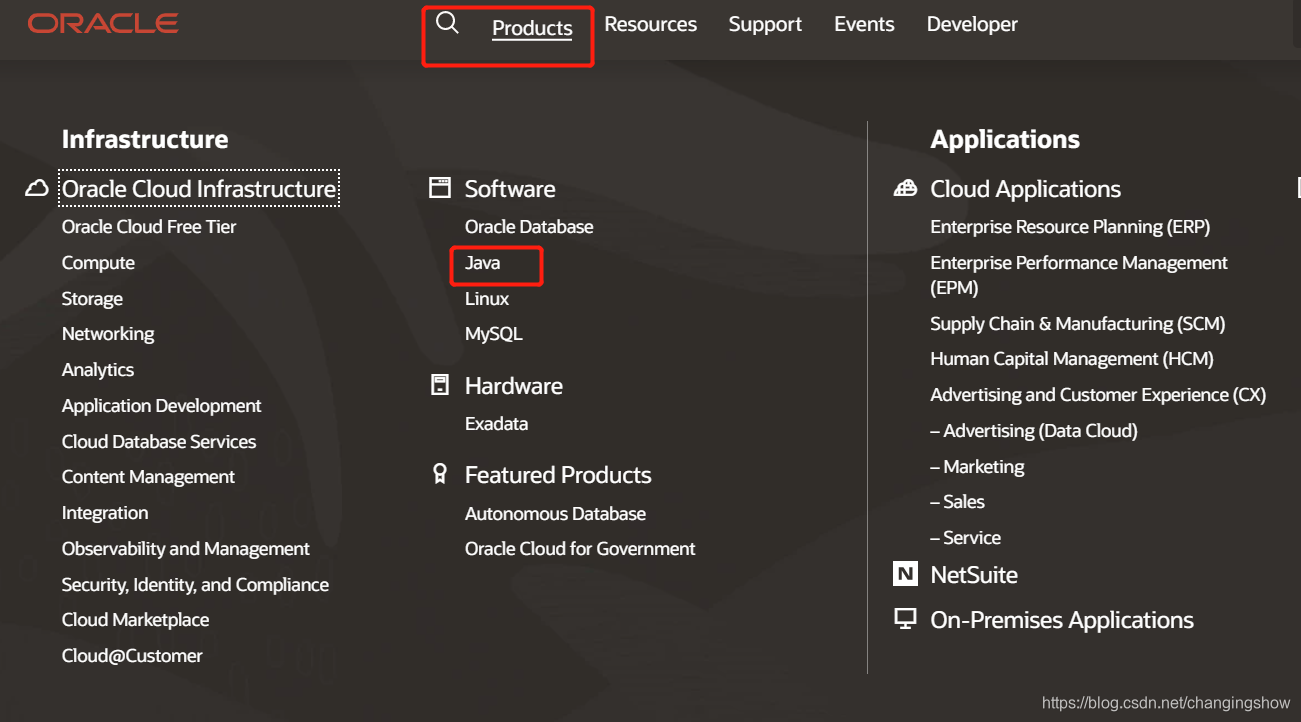Click the cloud icon beside Oracle Cloud Infrastructure
This screenshot has height=722, width=1301.
tap(37, 188)
